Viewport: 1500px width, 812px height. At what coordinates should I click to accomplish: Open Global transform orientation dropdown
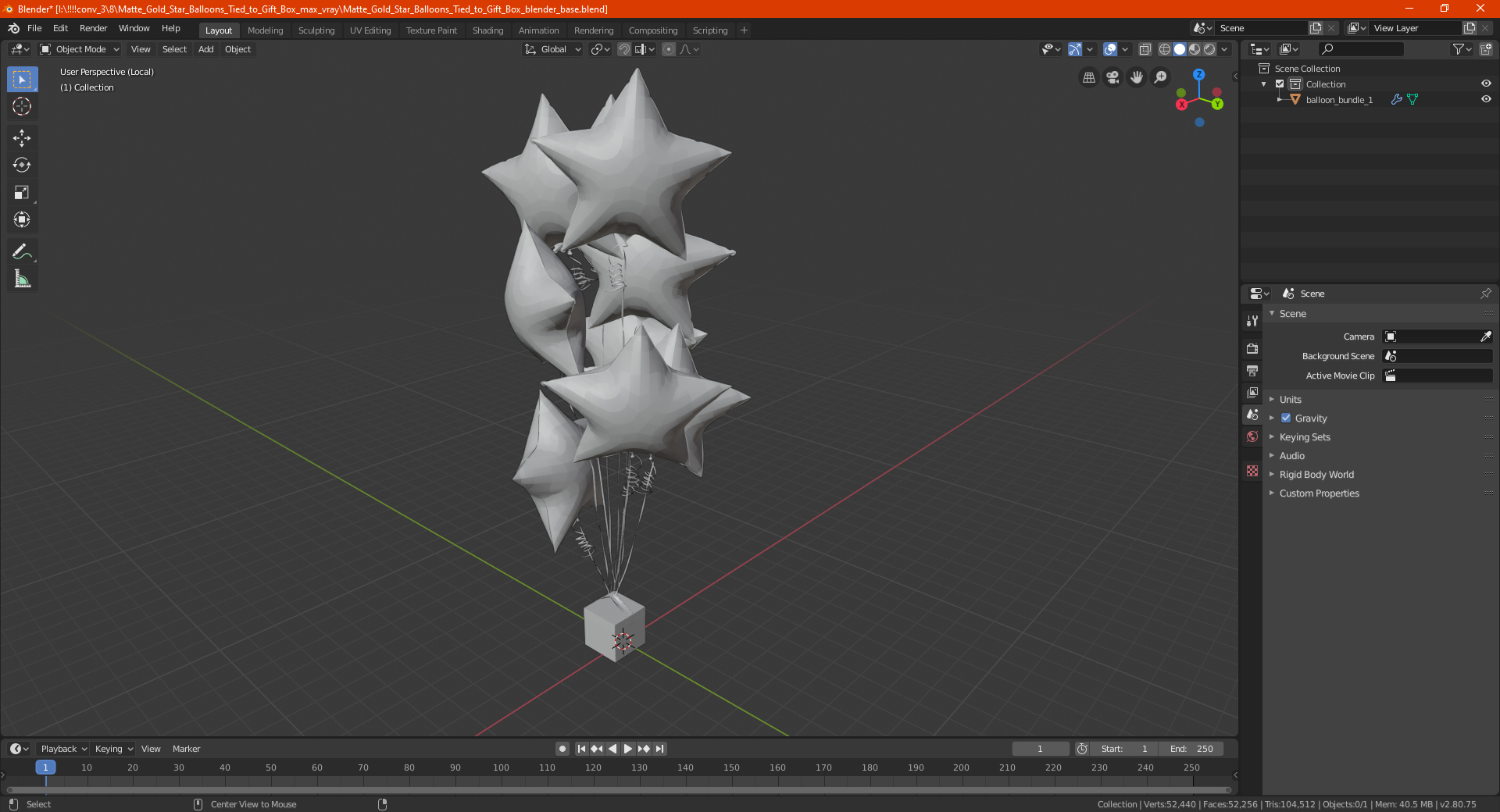pyautogui.click(x=552, y=49)
